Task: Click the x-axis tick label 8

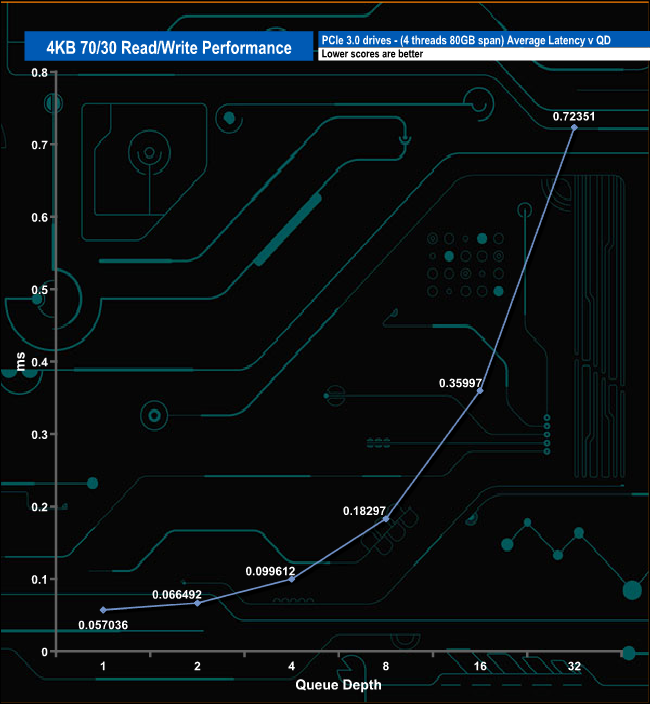Action: [386, 666]
